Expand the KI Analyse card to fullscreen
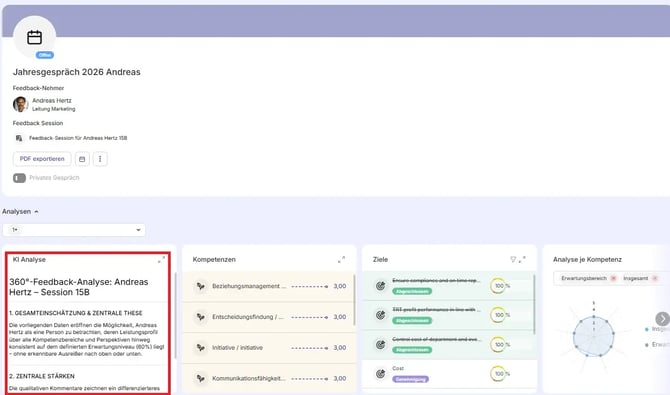Screen dimensions: 670x395 161,259
